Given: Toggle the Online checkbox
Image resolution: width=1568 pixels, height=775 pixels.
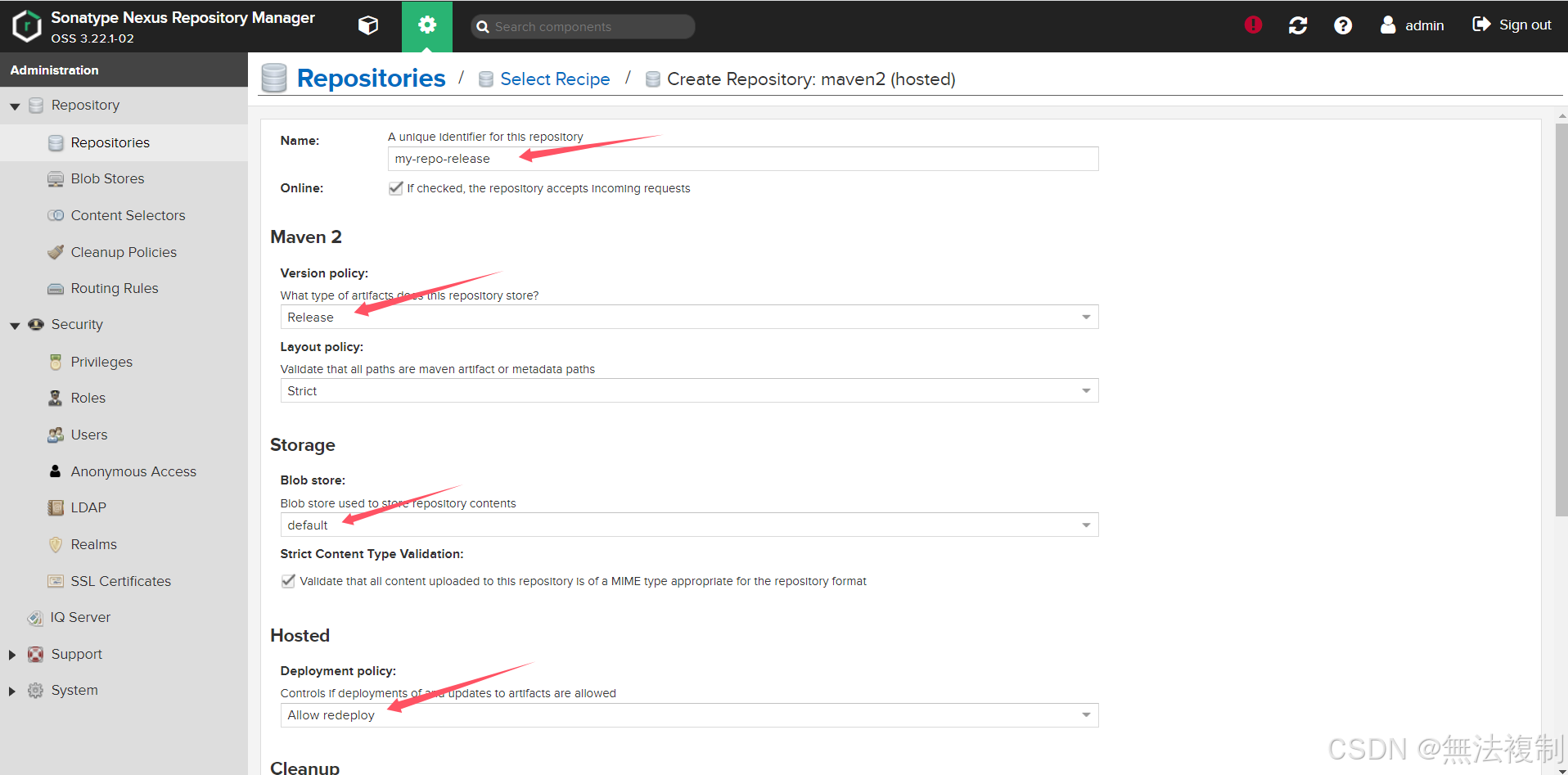Looking at the screenshot, I should coord(396,188).
